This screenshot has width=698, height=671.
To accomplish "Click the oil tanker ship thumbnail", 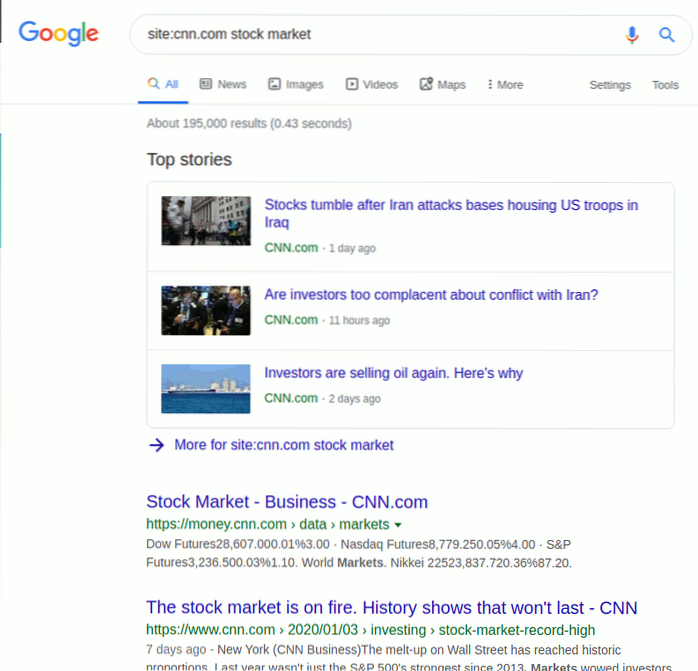I will click(x=206, y=388).
